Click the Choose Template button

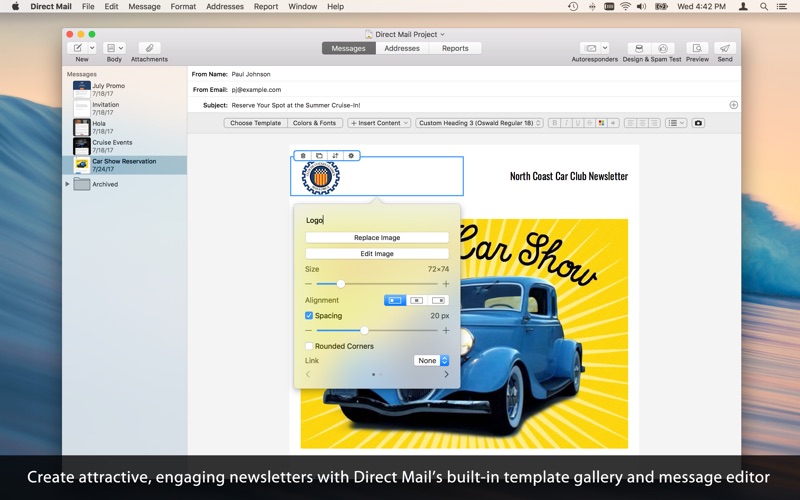(x=255, y=123)
